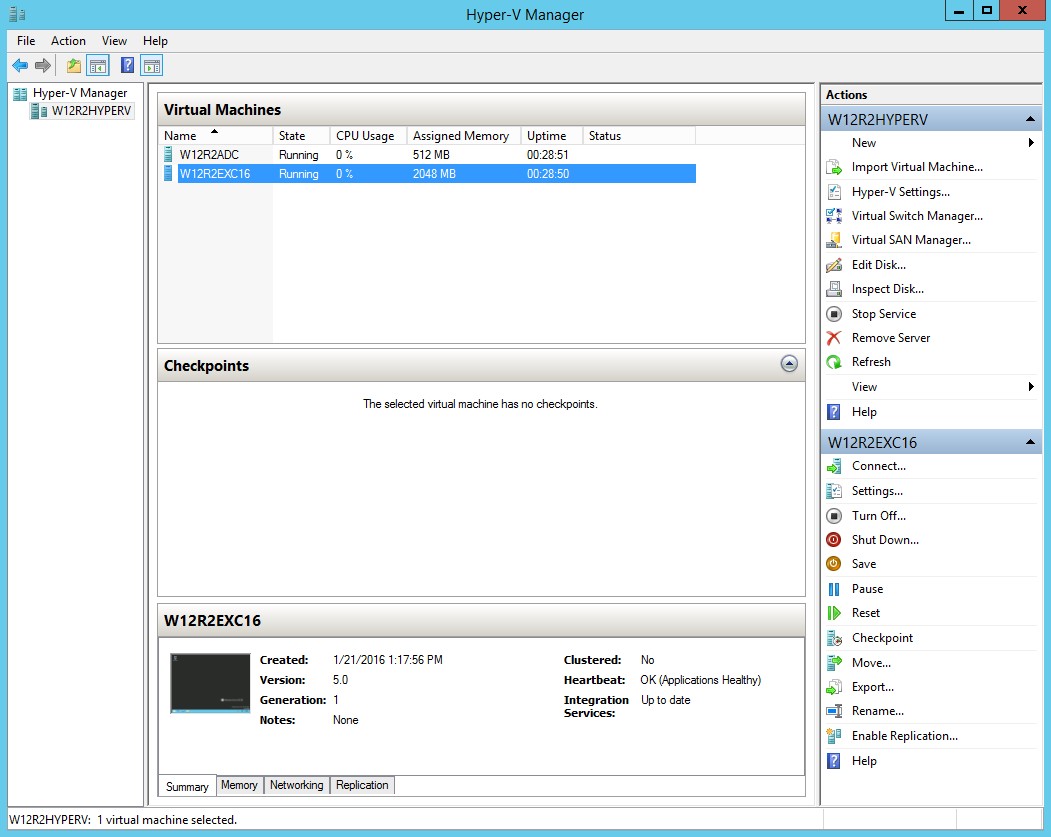This screenshot has height=837, width=1051.
Task: Click the blue Help toolbar icon
Action: 127,66
